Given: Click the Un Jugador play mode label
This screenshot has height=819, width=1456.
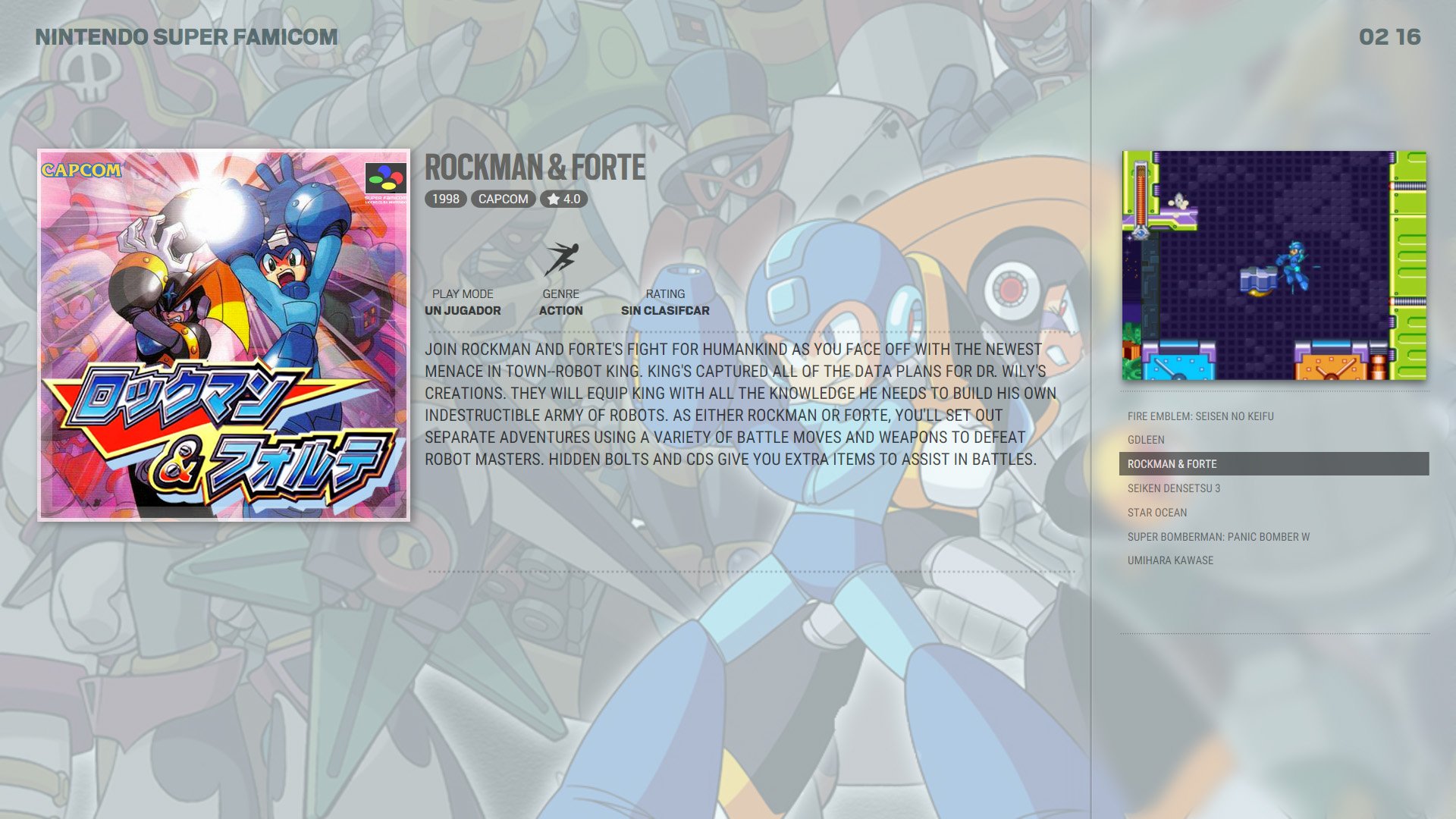Looking at the screenshot, I should point(463,310).
